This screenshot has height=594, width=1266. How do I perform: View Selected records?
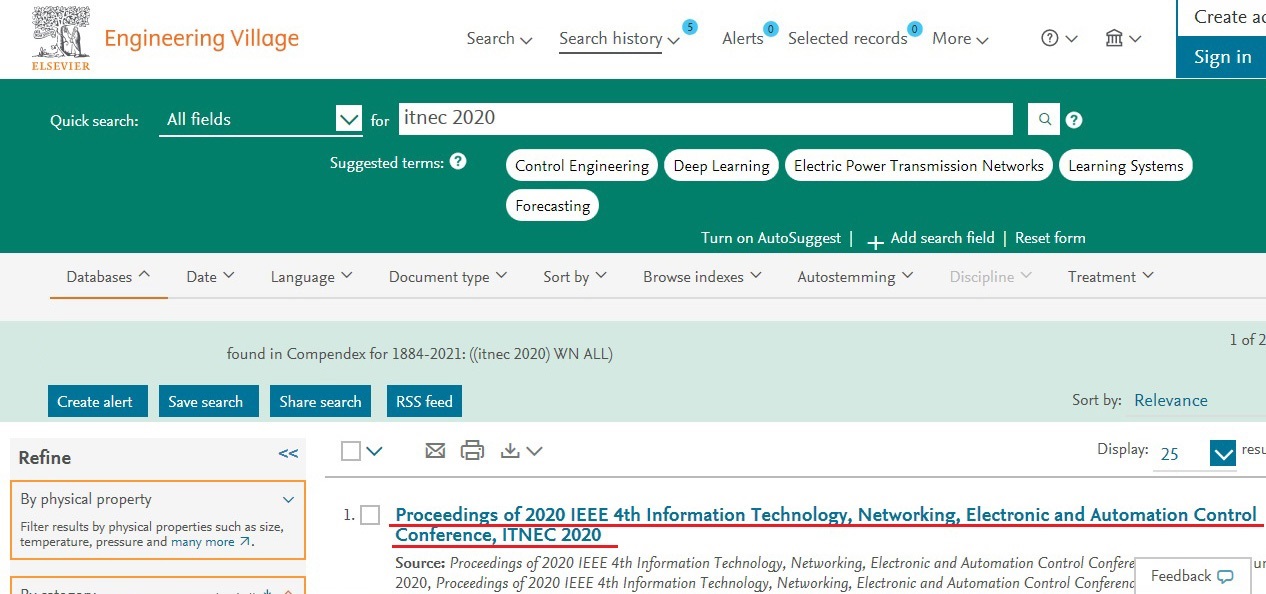click(847, 38)
